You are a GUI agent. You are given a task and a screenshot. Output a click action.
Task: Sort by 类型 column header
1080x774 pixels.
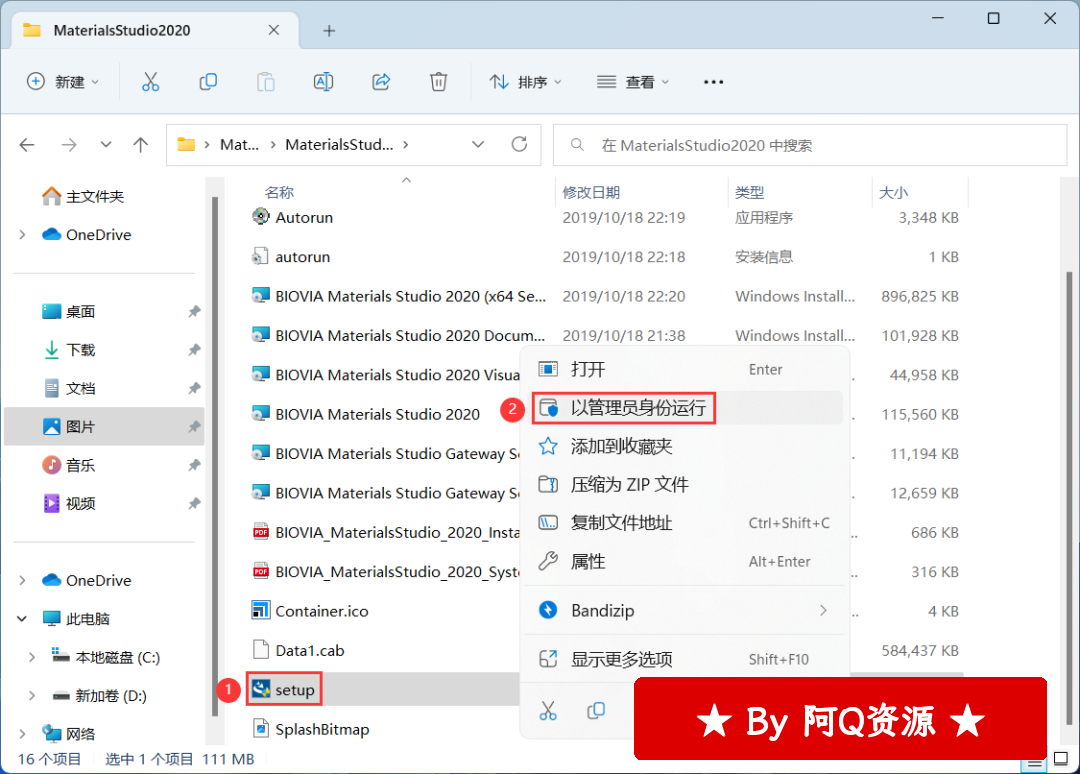click(x=749, y=192)
